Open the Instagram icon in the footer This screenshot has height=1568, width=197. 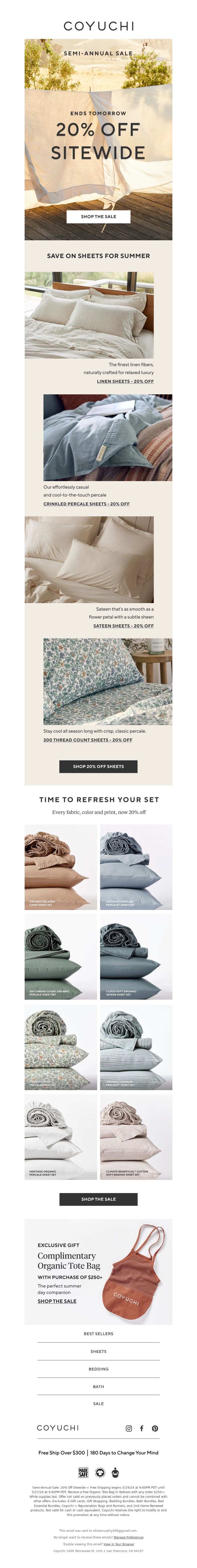pyautogui.click(x=128, y=1428)
